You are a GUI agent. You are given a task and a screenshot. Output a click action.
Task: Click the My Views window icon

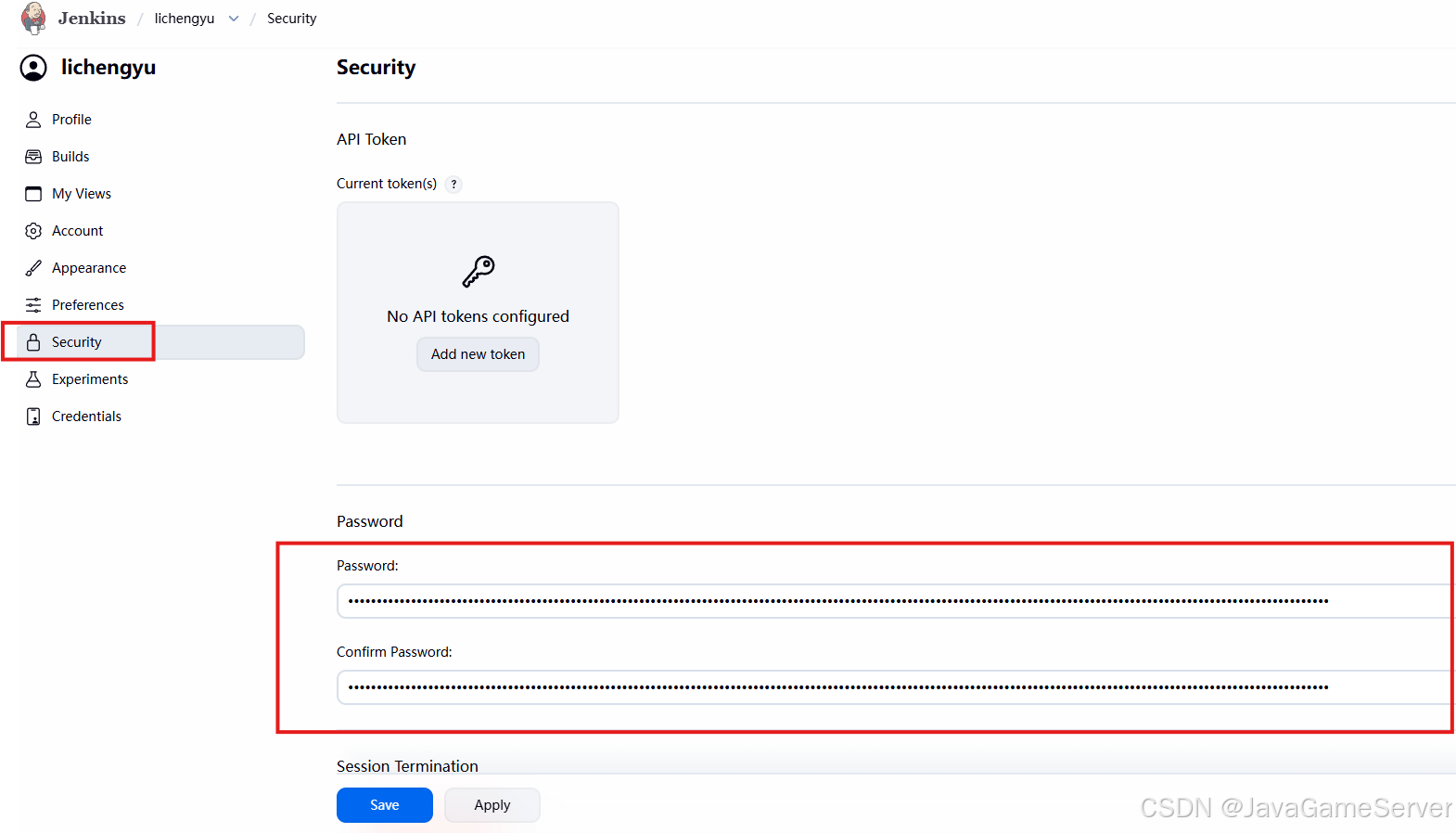coord(33,194)
